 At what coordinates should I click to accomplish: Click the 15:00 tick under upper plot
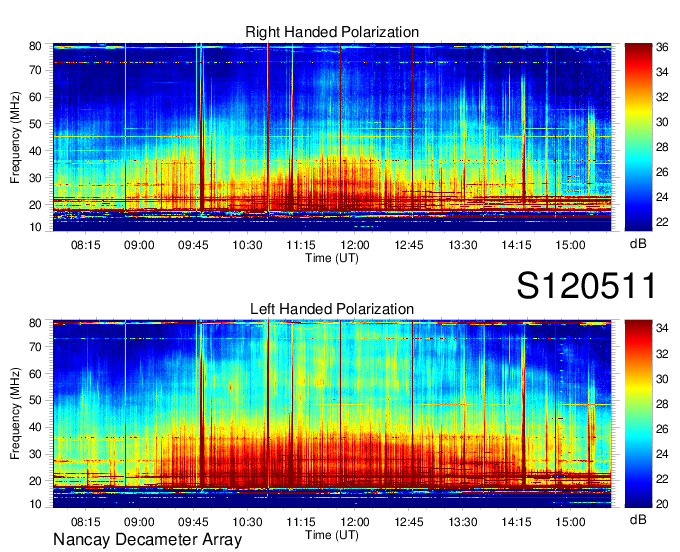coord(570,245)
